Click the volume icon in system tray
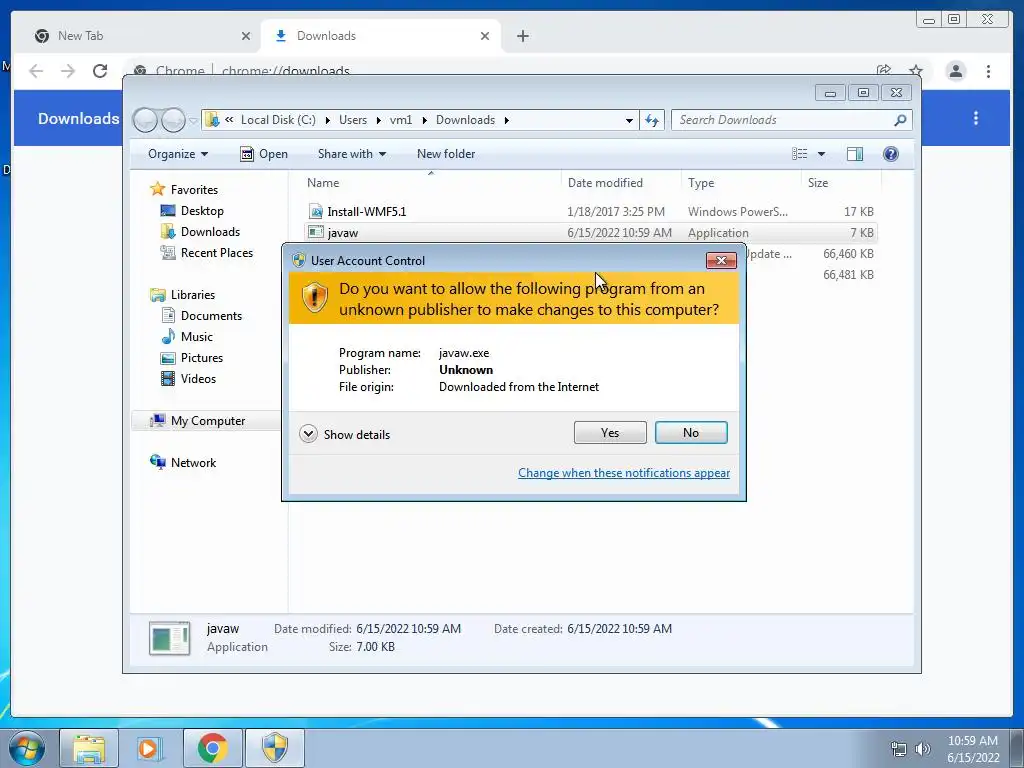Image resolution: width=1024 pixels, height=768 pixels. coord(922,749)
